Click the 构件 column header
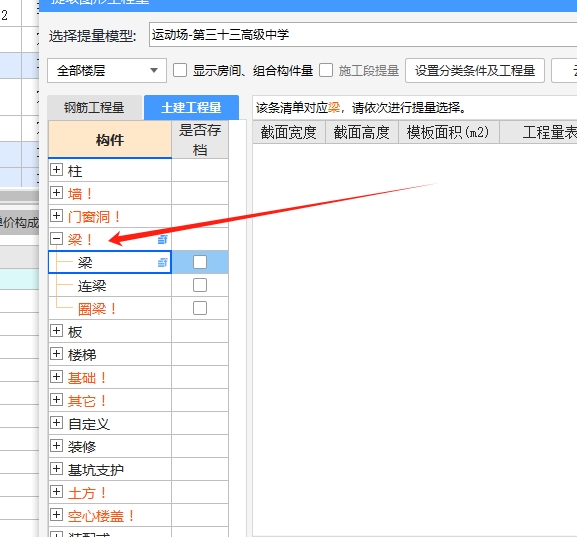This screenshot has width=577, height=537. pyautogui.click(x=110, y=139)
